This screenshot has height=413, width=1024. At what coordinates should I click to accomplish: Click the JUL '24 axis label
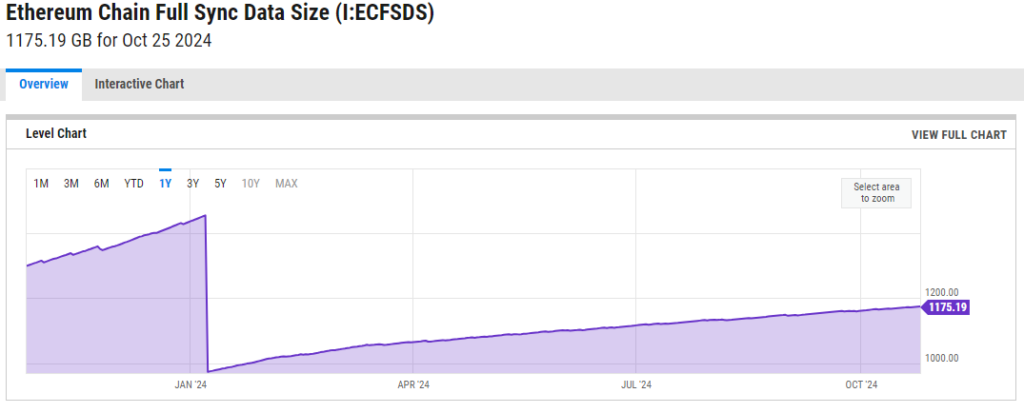[636, 385]
